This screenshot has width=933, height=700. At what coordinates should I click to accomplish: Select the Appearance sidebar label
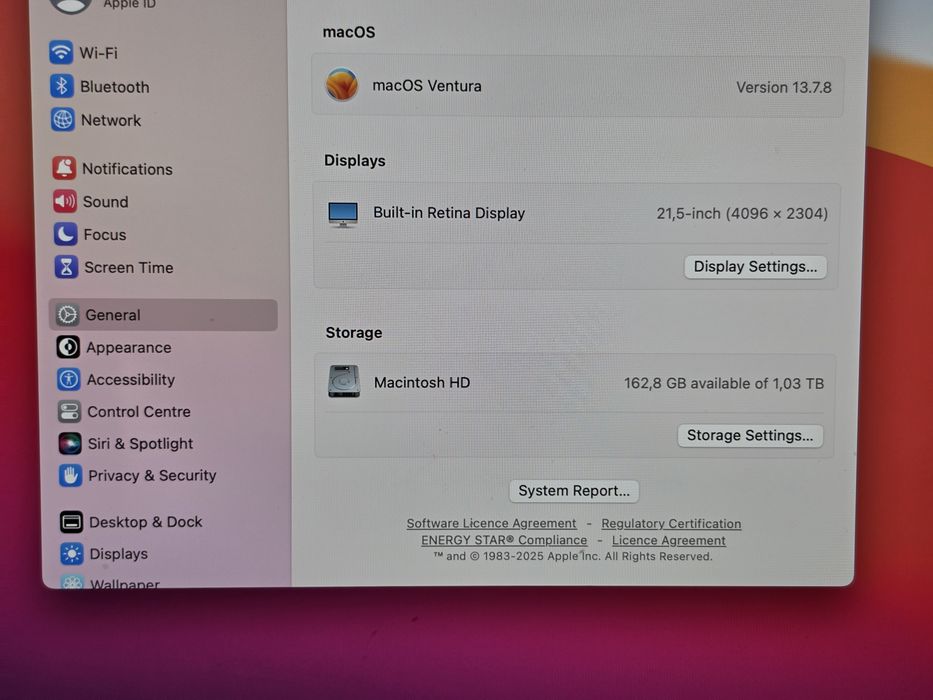(x=129, y=348)
